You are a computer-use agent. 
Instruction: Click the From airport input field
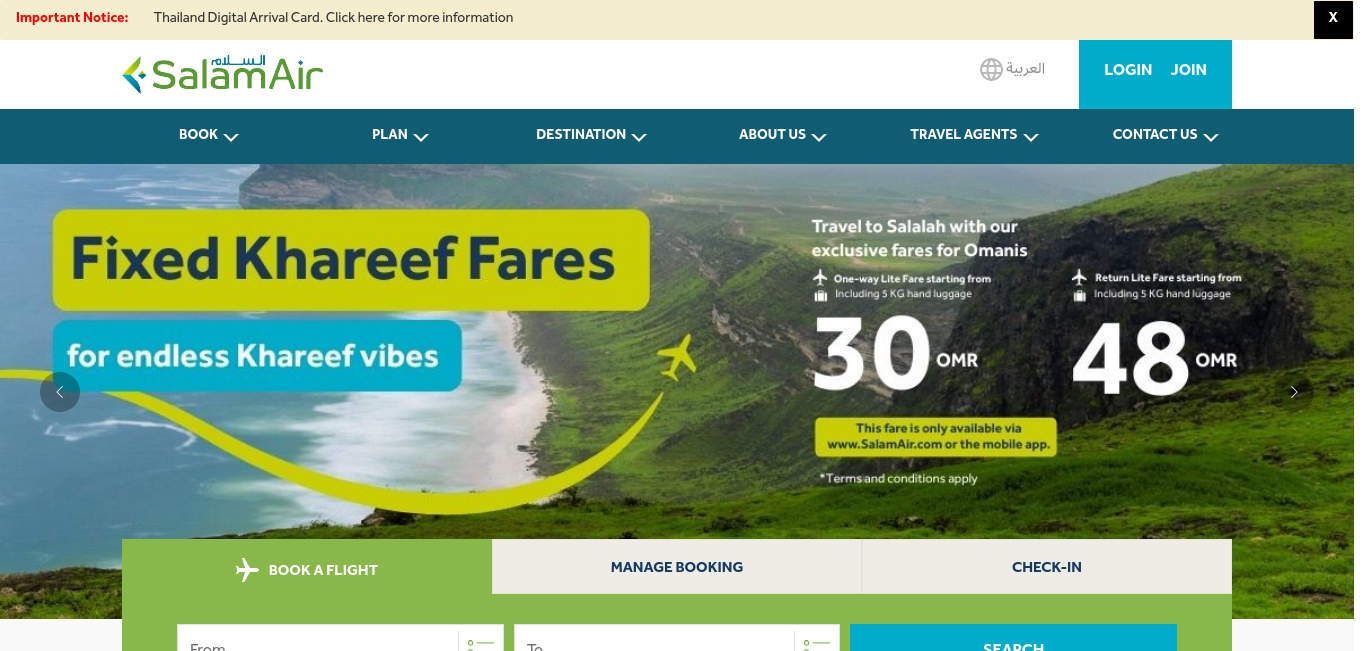318,638
